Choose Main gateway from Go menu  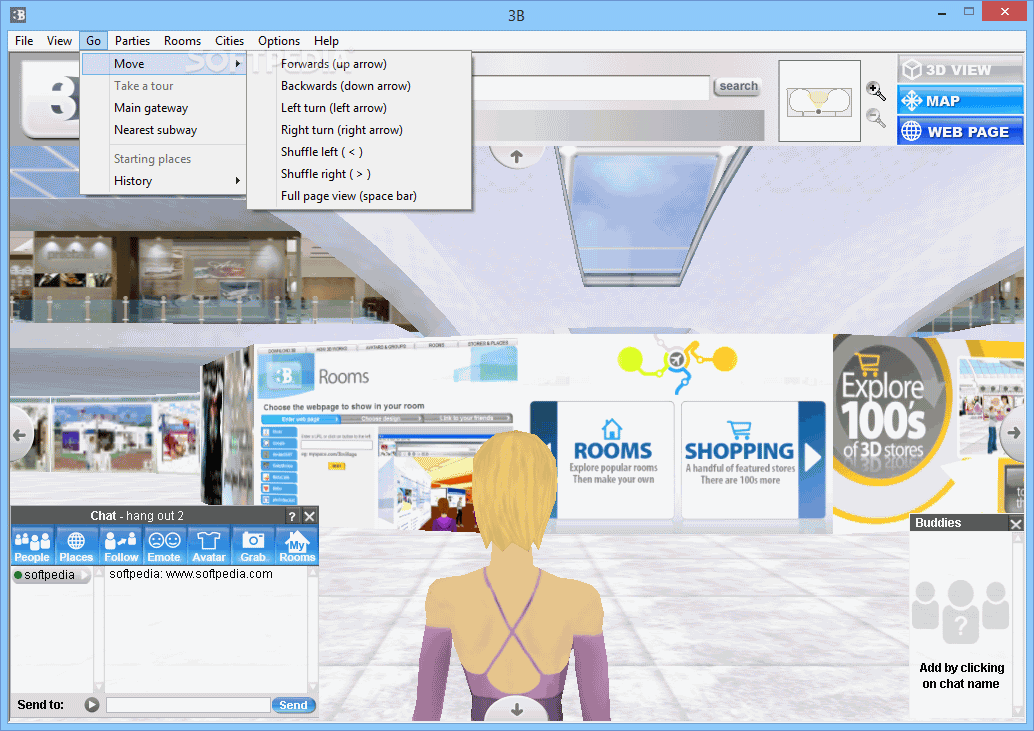[x=164, y=108]
